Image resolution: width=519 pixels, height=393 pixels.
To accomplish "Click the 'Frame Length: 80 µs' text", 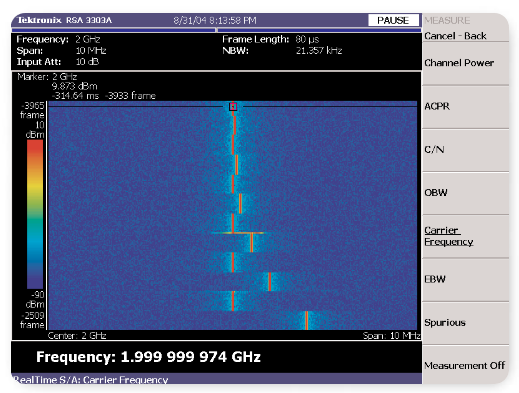I will (271, 39).
